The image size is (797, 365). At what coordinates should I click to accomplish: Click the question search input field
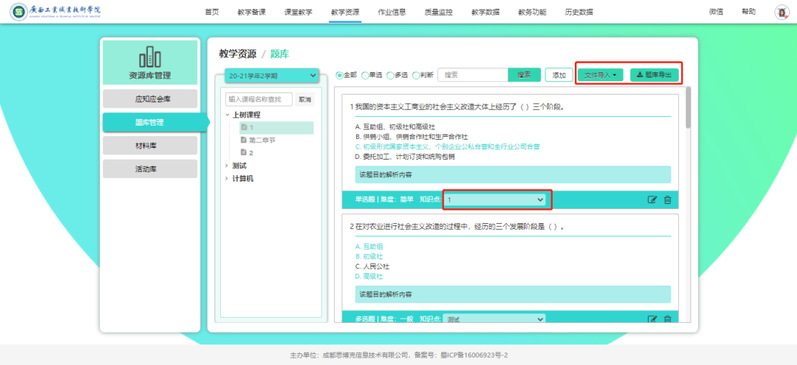point(473,75)
